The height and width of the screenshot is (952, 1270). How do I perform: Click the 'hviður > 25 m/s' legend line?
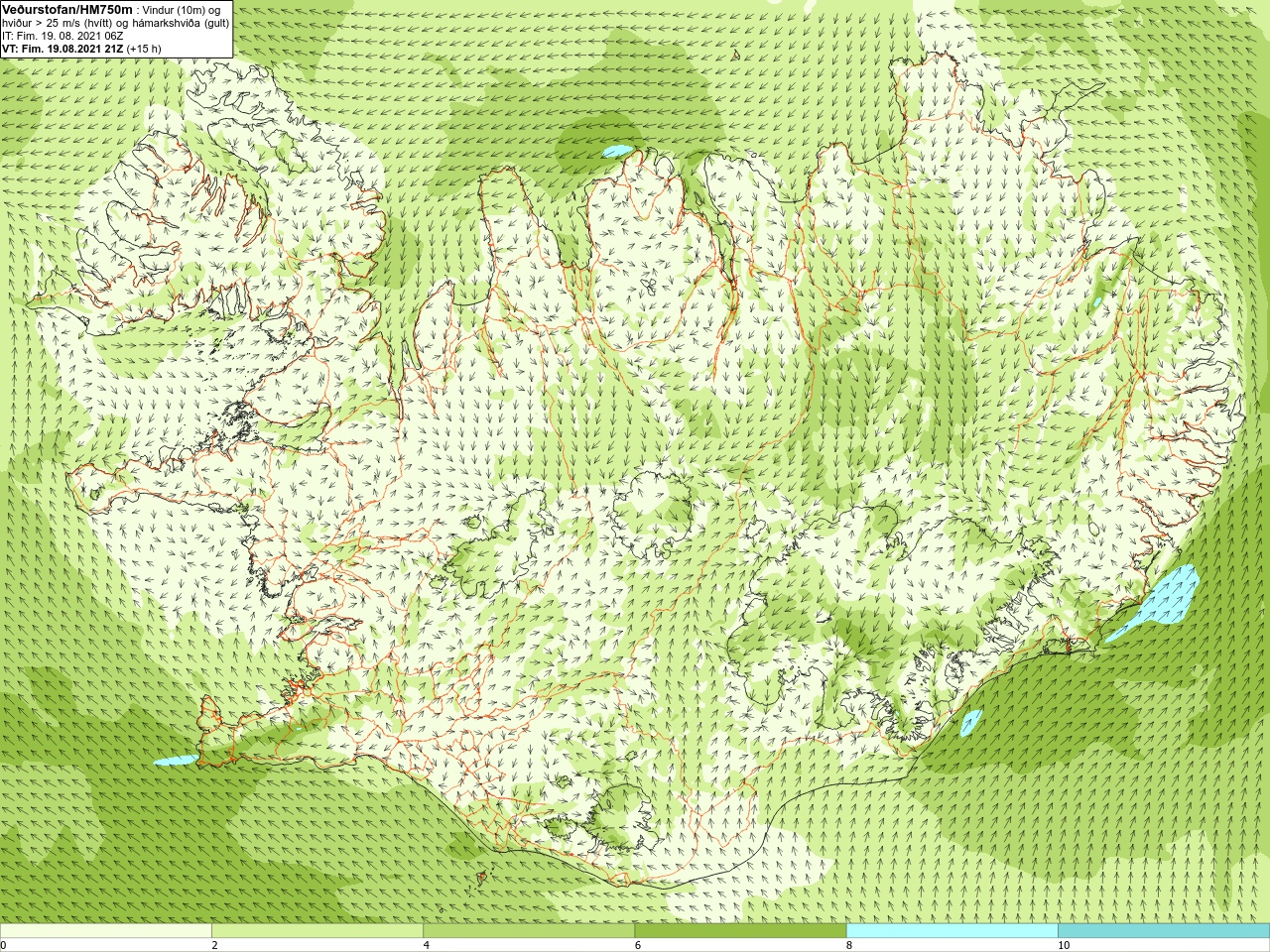pyautogui.click(x=116, y=23)
